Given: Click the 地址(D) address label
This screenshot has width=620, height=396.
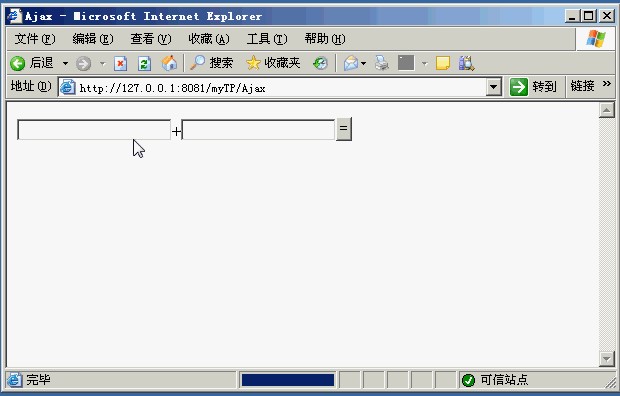Looking at the screenshot, I should click(x=31, y=86).
